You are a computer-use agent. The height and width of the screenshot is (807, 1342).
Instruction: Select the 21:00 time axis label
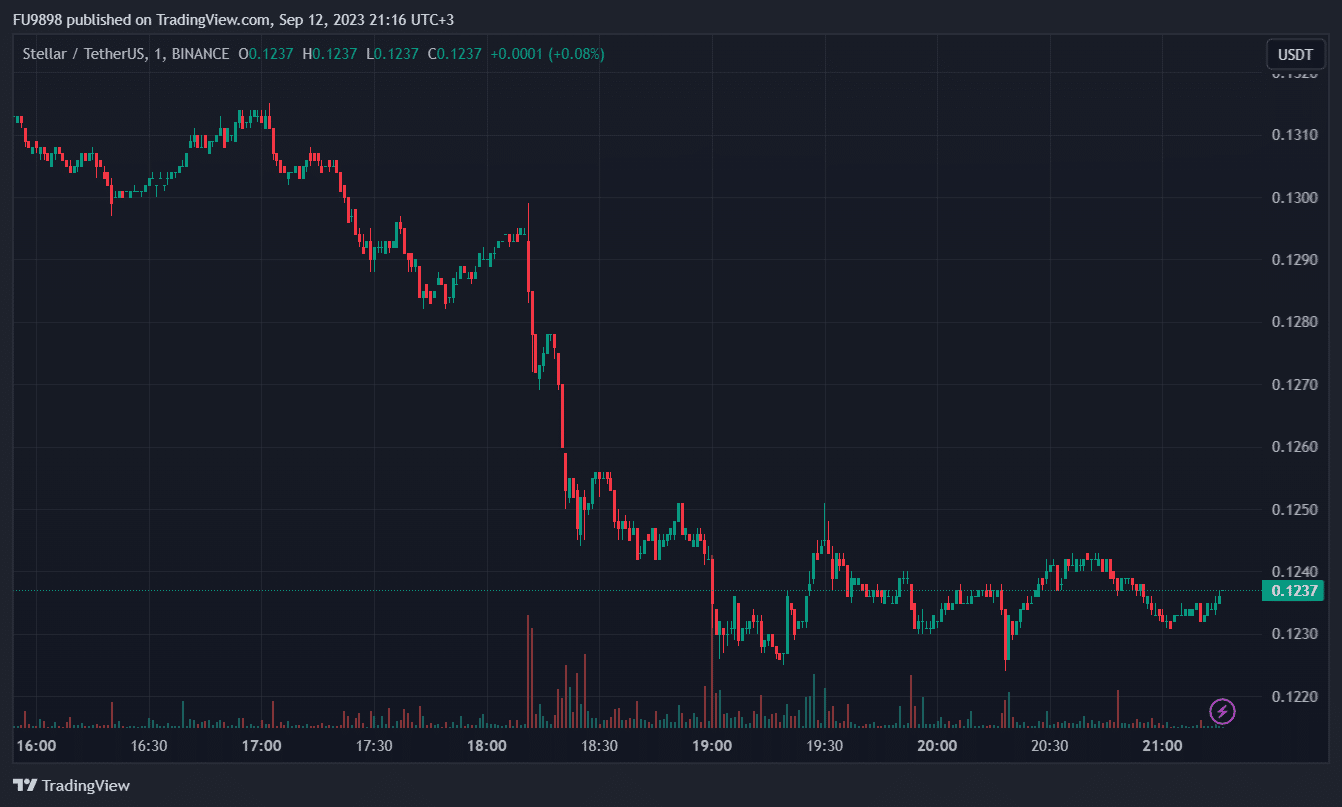tap(1162, 746)
